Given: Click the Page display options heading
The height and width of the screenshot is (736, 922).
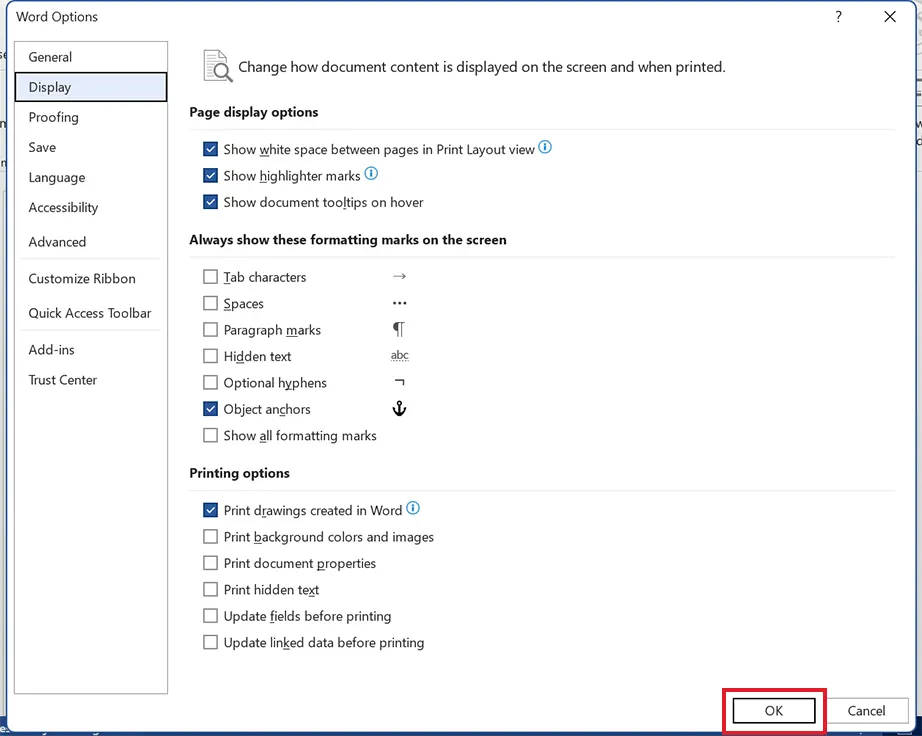Looking at the screenshot, I should [x=253, y=112].
